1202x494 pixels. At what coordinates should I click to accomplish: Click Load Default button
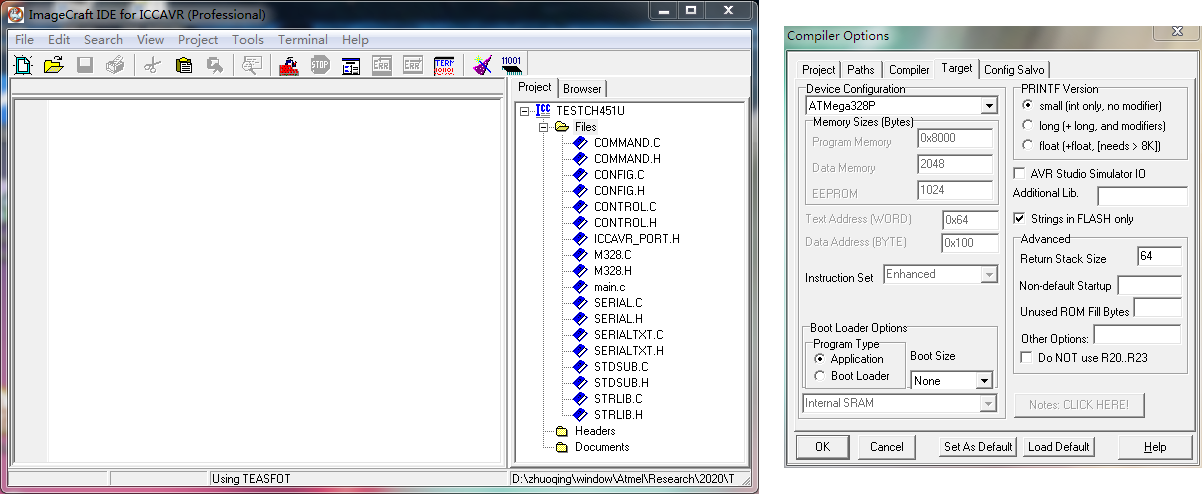1059,447
